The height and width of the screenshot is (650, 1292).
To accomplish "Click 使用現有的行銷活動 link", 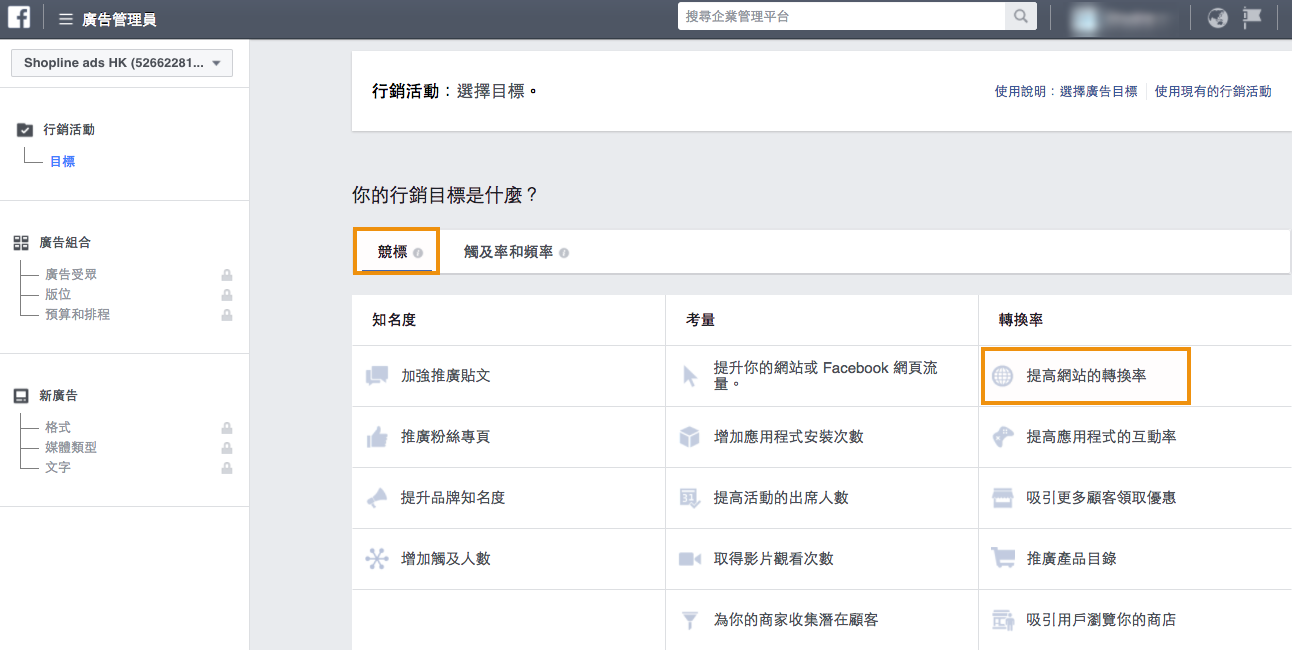I will (1213, 91).
